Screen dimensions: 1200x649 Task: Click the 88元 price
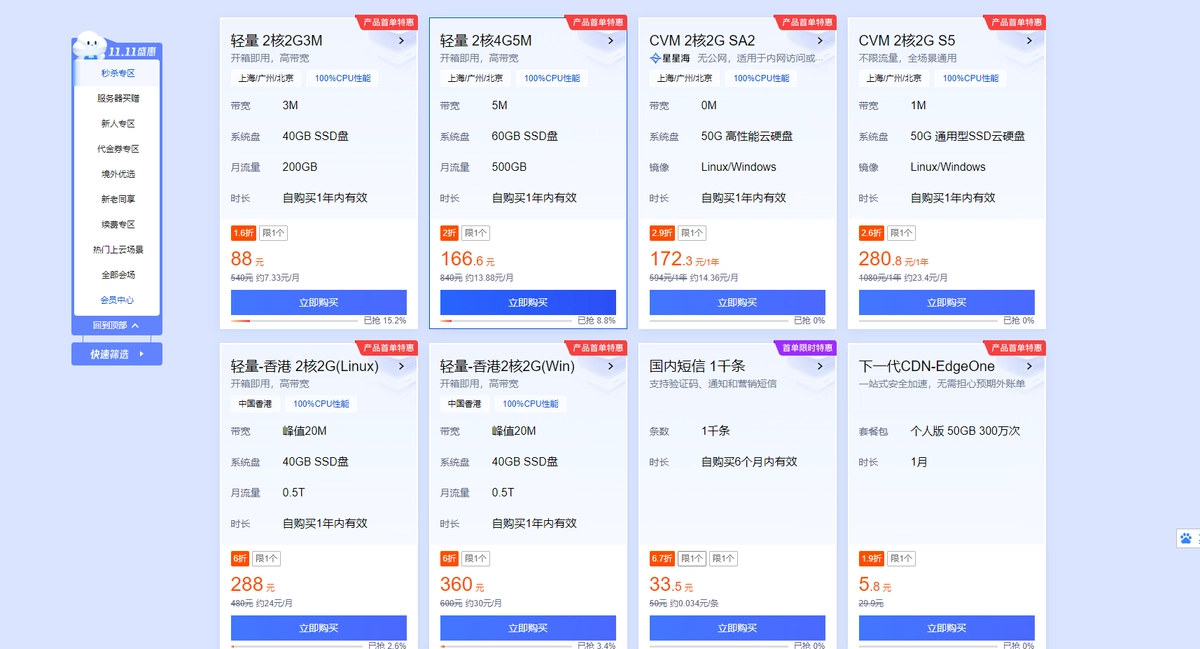(x=247, y=259)
